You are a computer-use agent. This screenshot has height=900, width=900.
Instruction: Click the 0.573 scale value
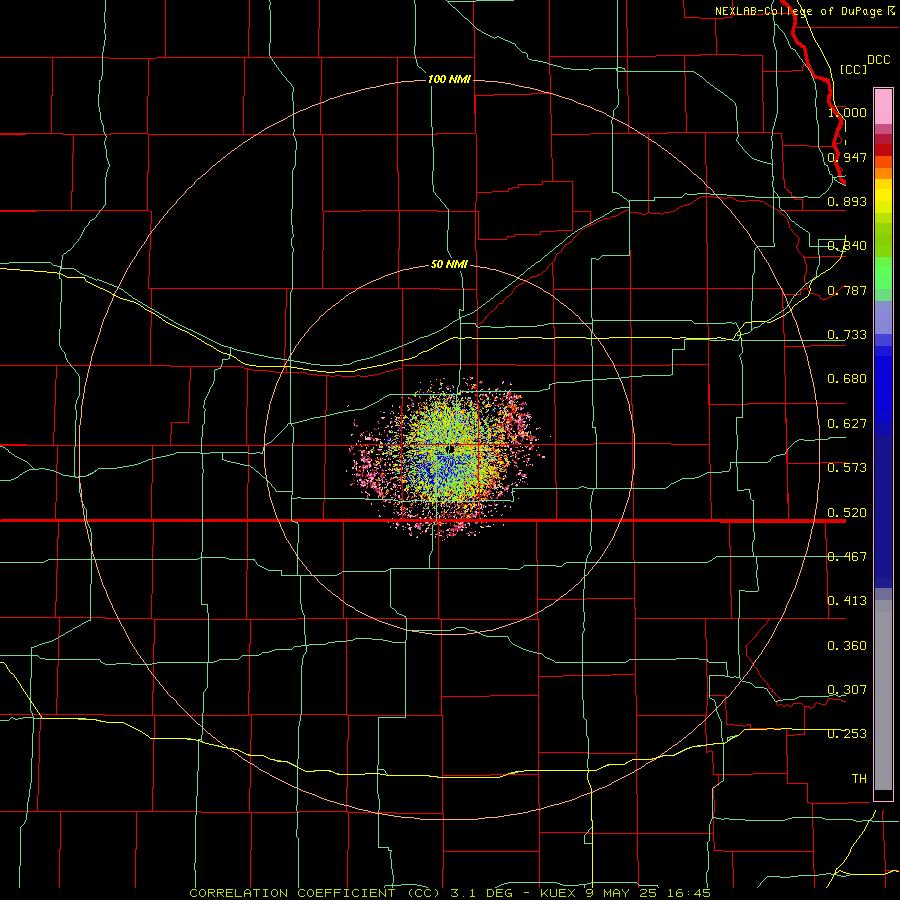coord(847,468)
